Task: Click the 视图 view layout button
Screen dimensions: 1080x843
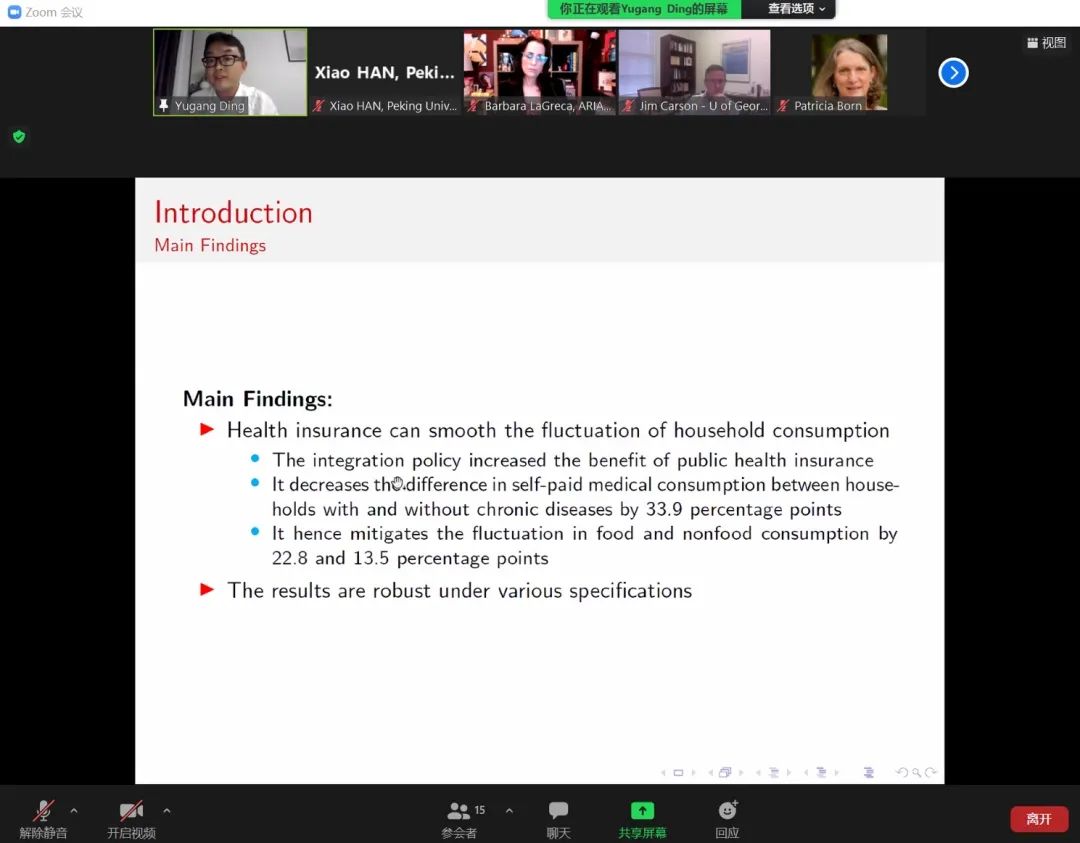Action: [x=1046, y=43]
